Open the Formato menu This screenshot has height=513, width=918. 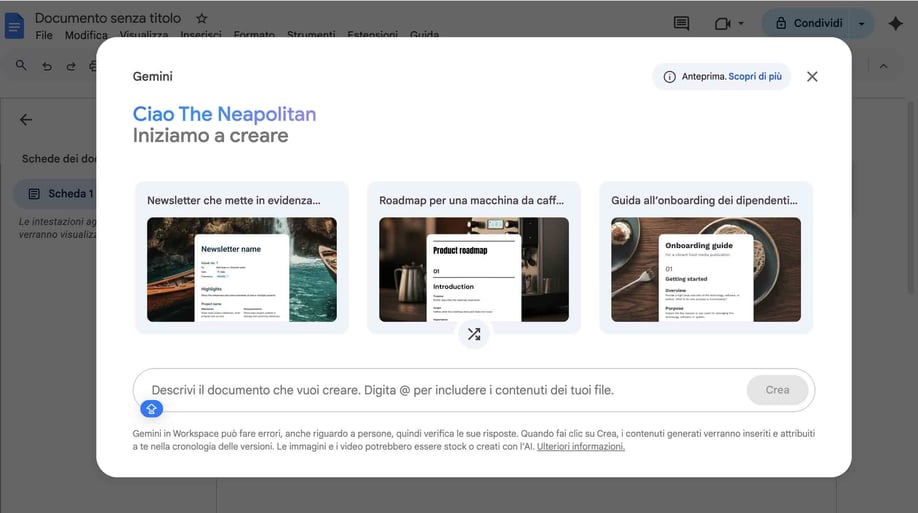tap(254, 35)
